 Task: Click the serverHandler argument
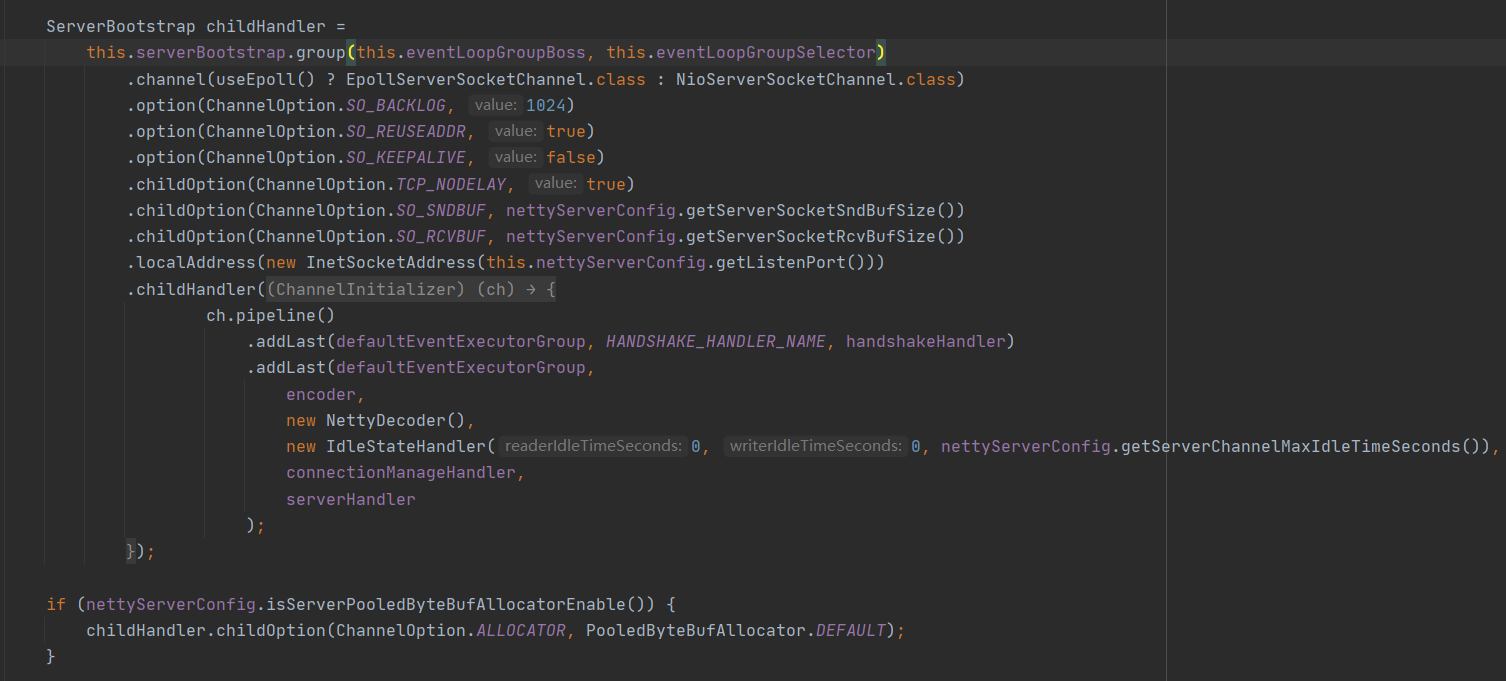pos(350,499)
